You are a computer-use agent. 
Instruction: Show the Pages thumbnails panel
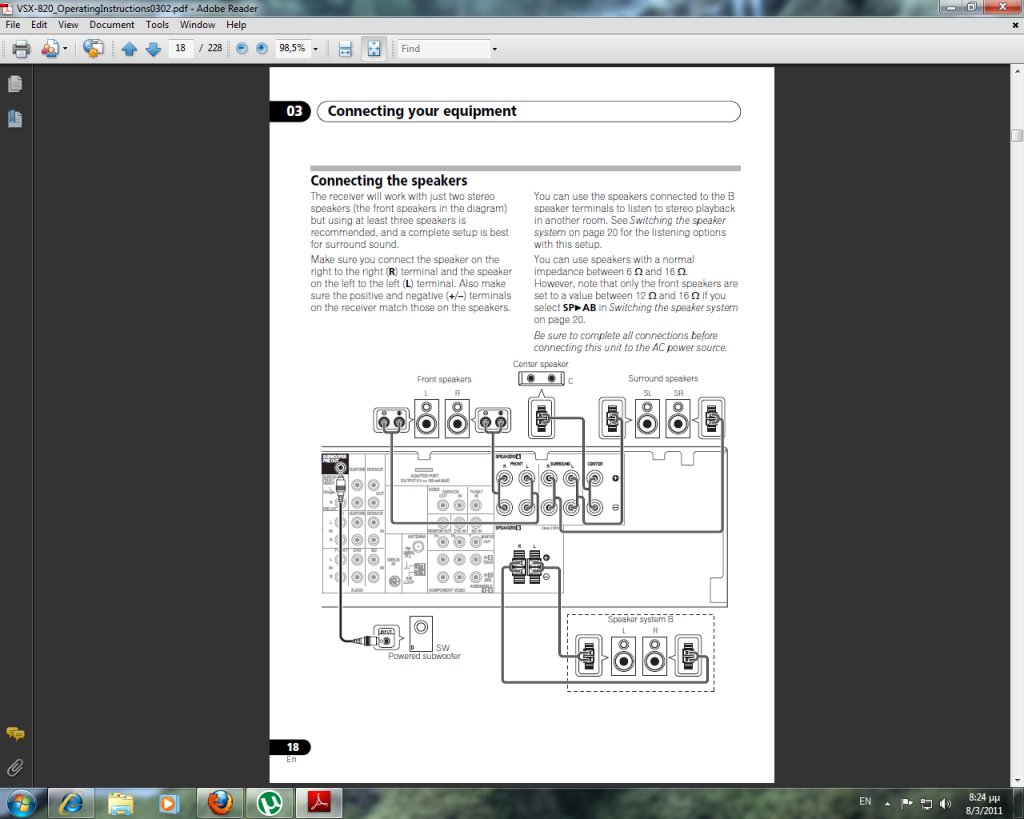click(15, 84)
